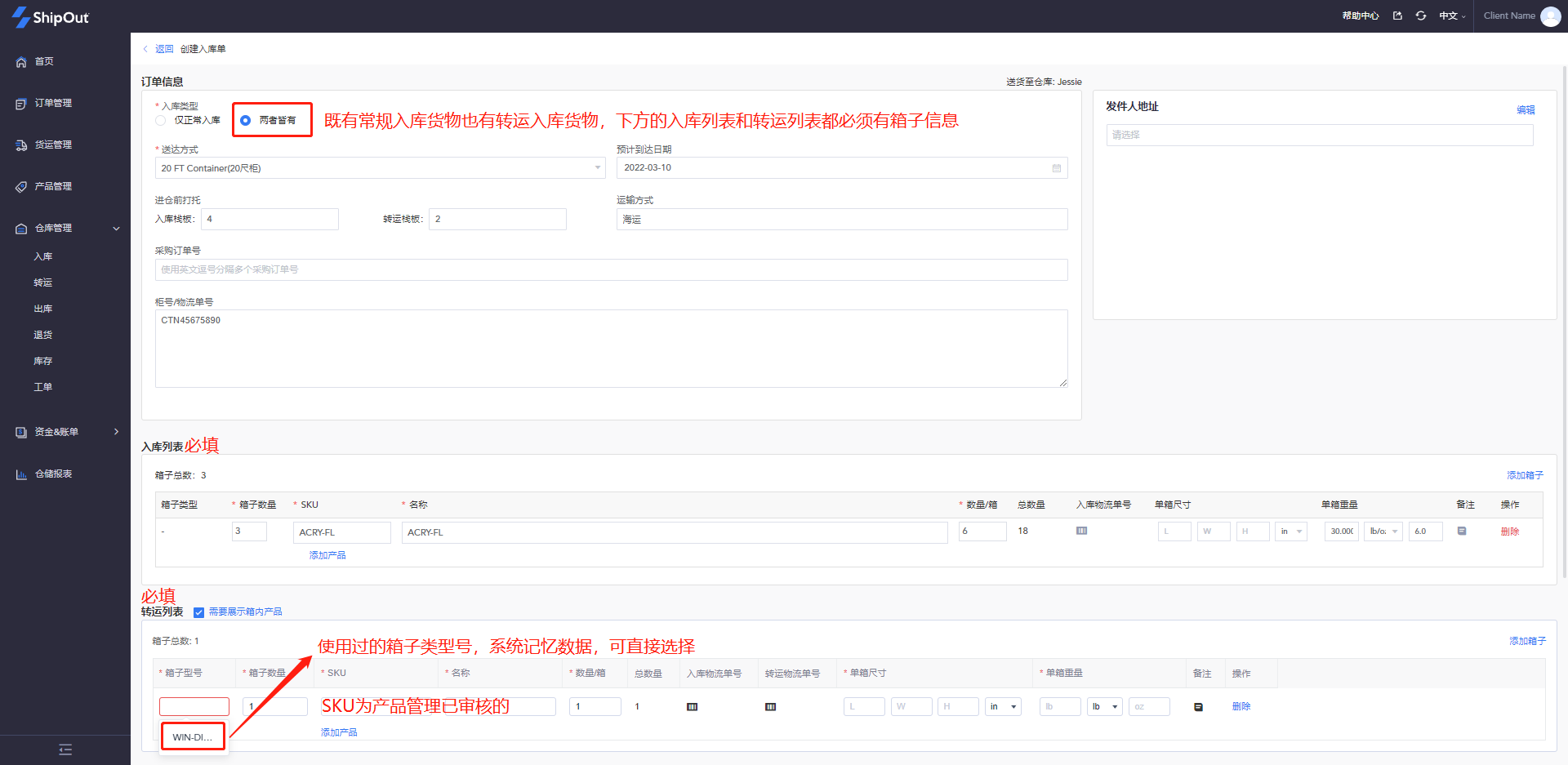Screen dimensions: 1568x765
Task: Open the user avatar menu
Action: tap(1550, 16)
